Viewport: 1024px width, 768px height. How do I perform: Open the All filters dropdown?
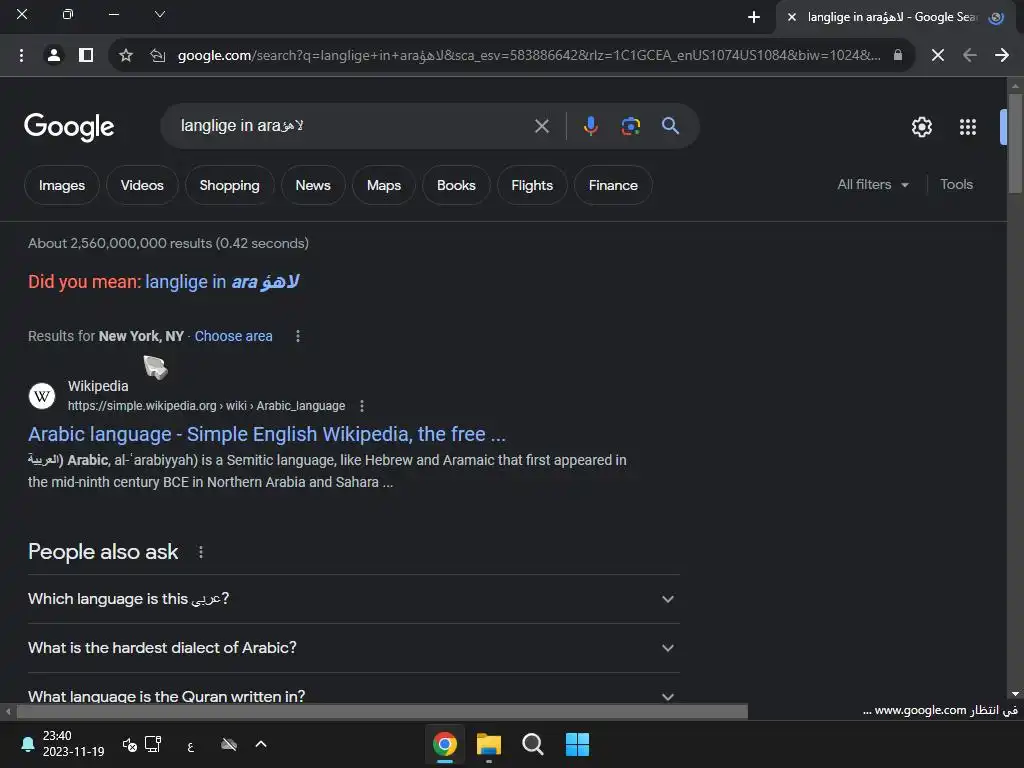coord(873,185)
